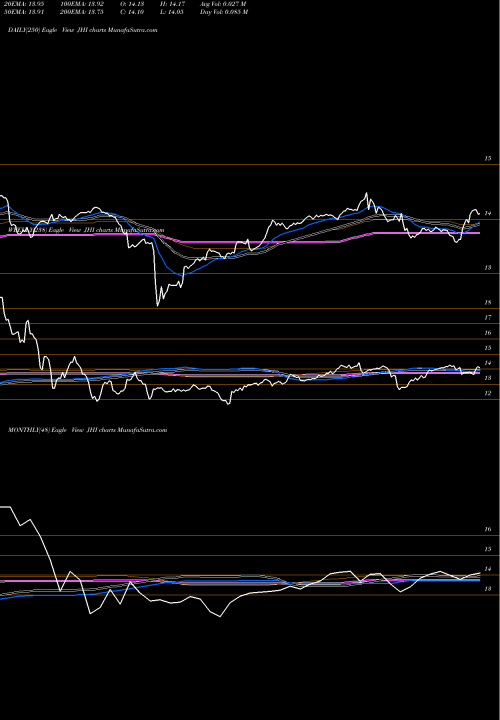Click the 13 price label on monthly chart
The width and height of the screenshot is (500, 720).
click(488, 589)
